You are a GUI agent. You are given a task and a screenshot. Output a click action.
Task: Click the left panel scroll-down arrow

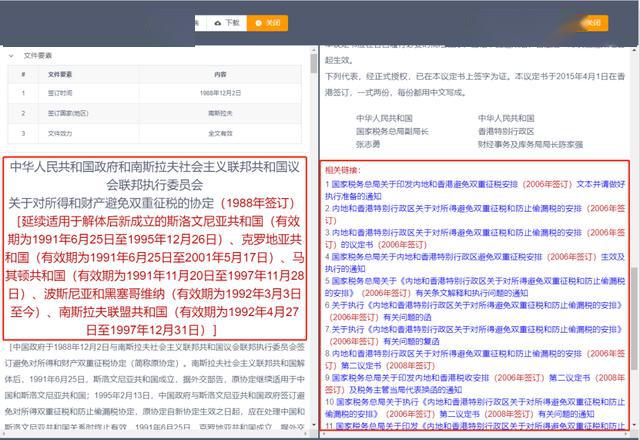coord(313,425)
